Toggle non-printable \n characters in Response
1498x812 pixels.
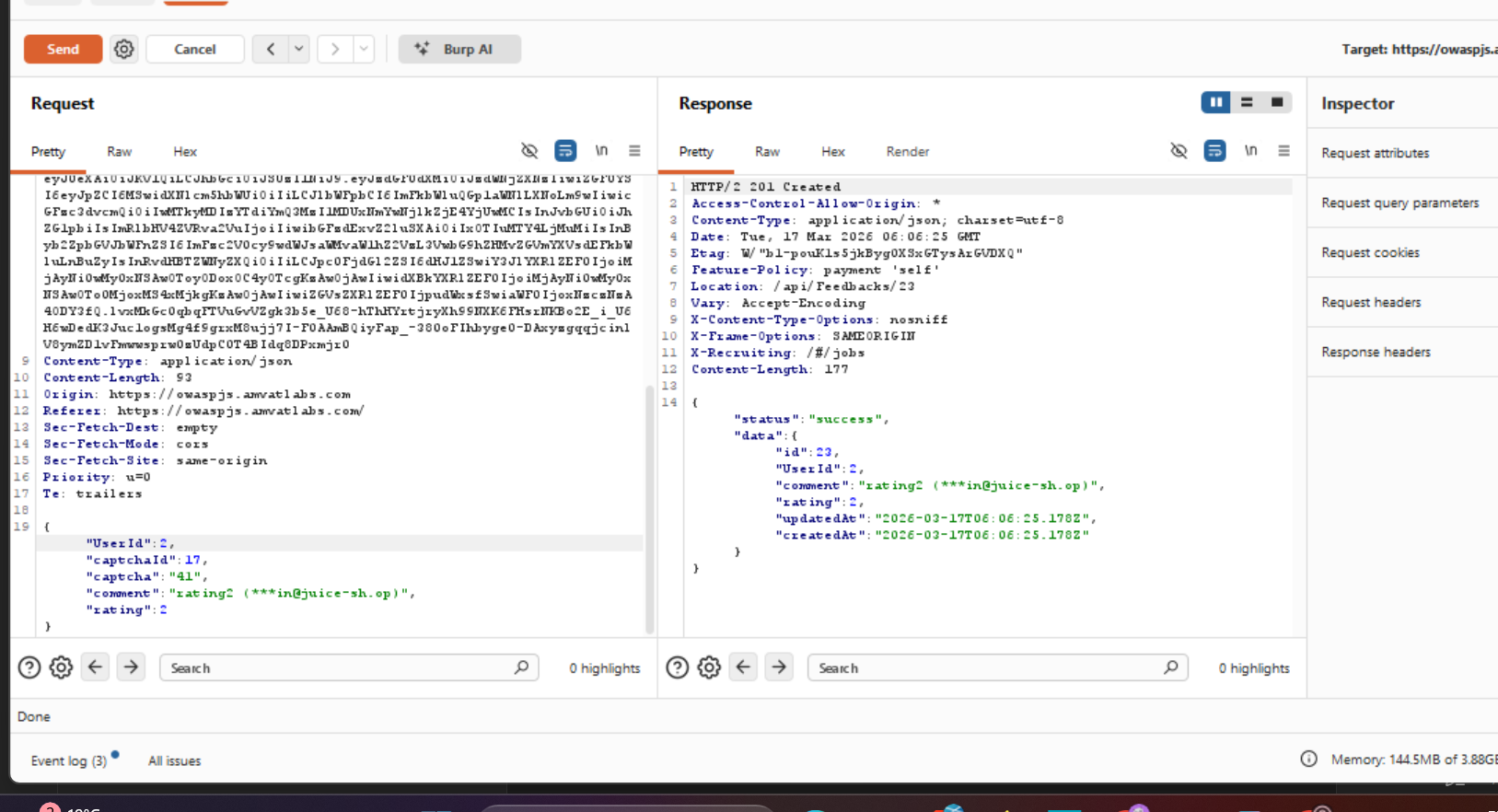(1250, 151)
